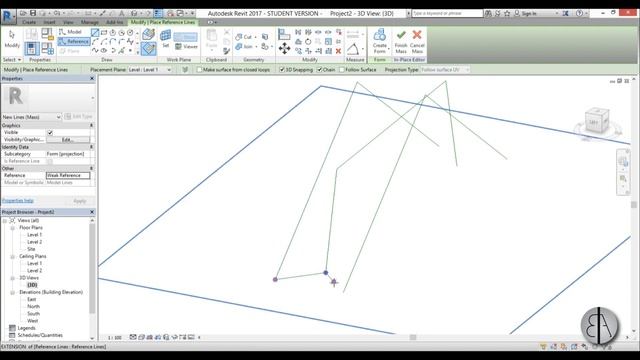Click the 1 : 100 view scale

pos(115,338)
